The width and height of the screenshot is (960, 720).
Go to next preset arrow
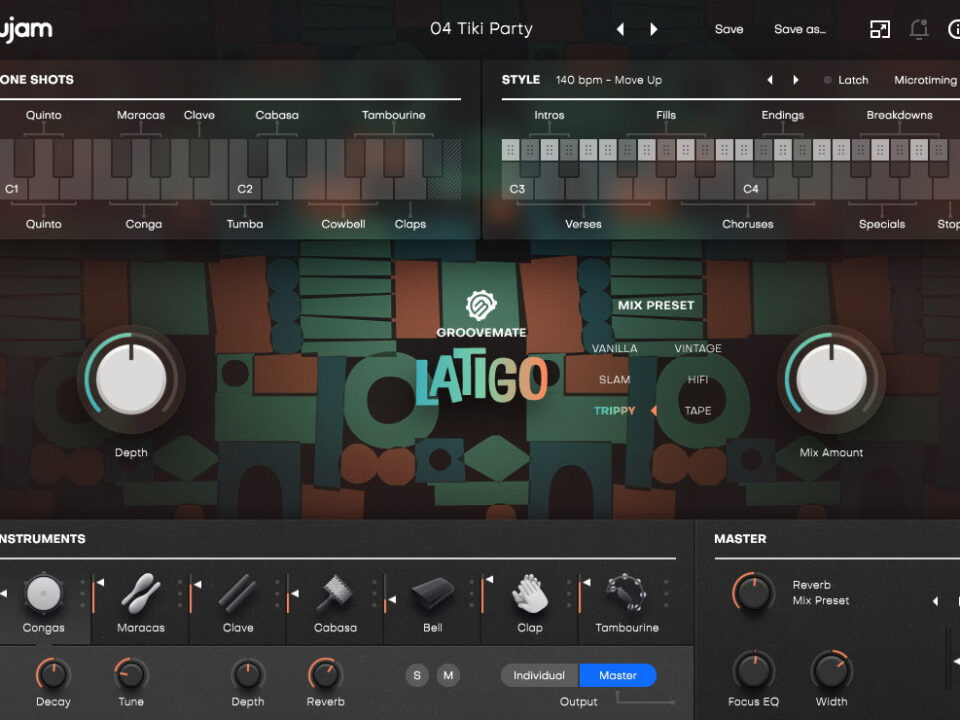pyautogui.click(x=654, y=29)
